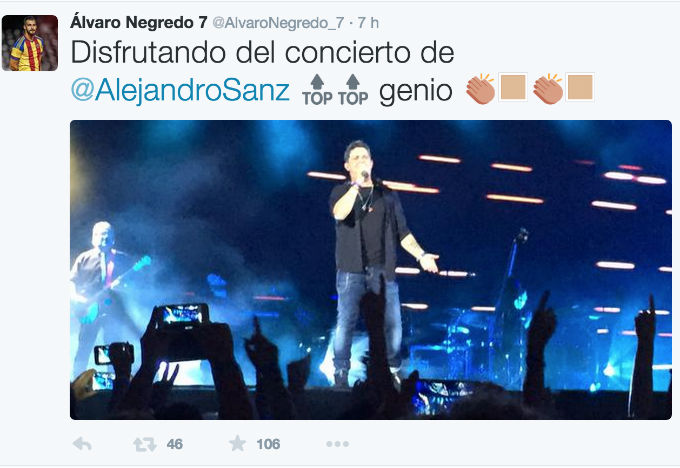This screenshot has width=680, height=468.
Task: Open Álvaro Negredo's profile picture
Action: 30,43
